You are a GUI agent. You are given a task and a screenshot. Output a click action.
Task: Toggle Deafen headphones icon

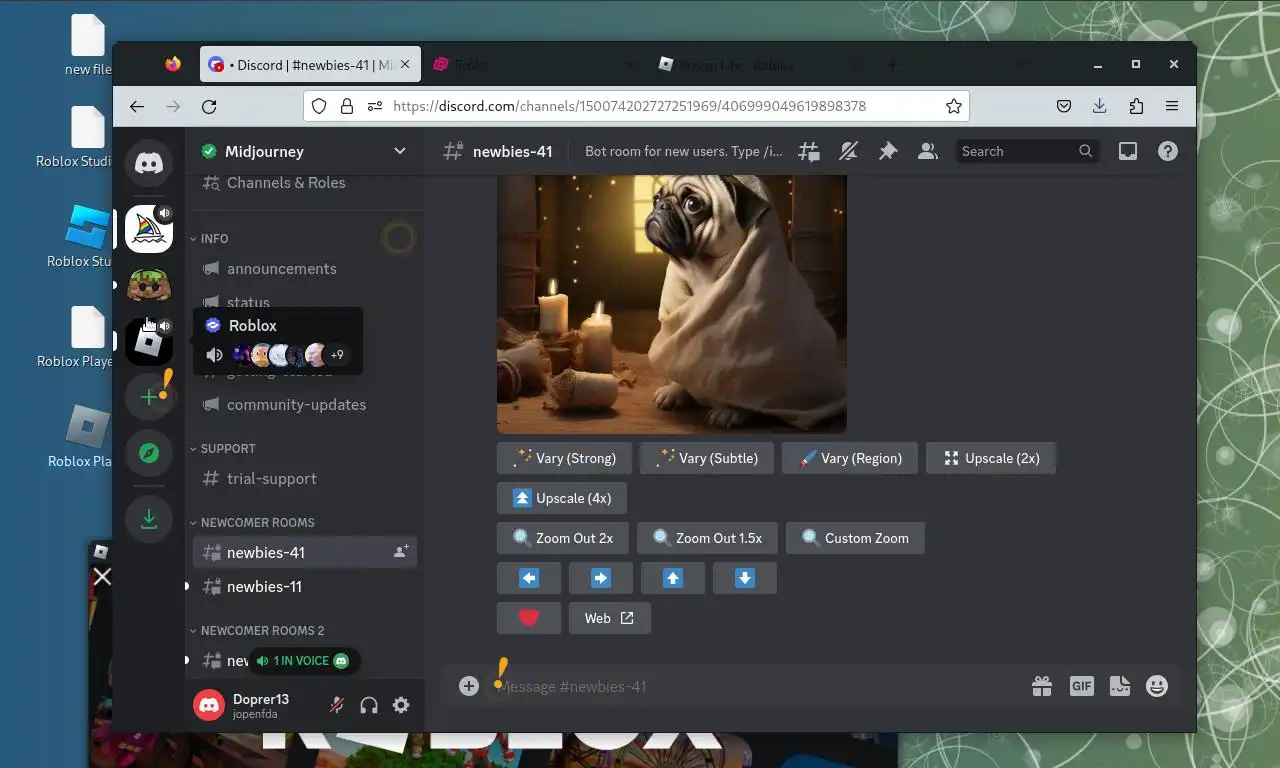click(369, 705)
